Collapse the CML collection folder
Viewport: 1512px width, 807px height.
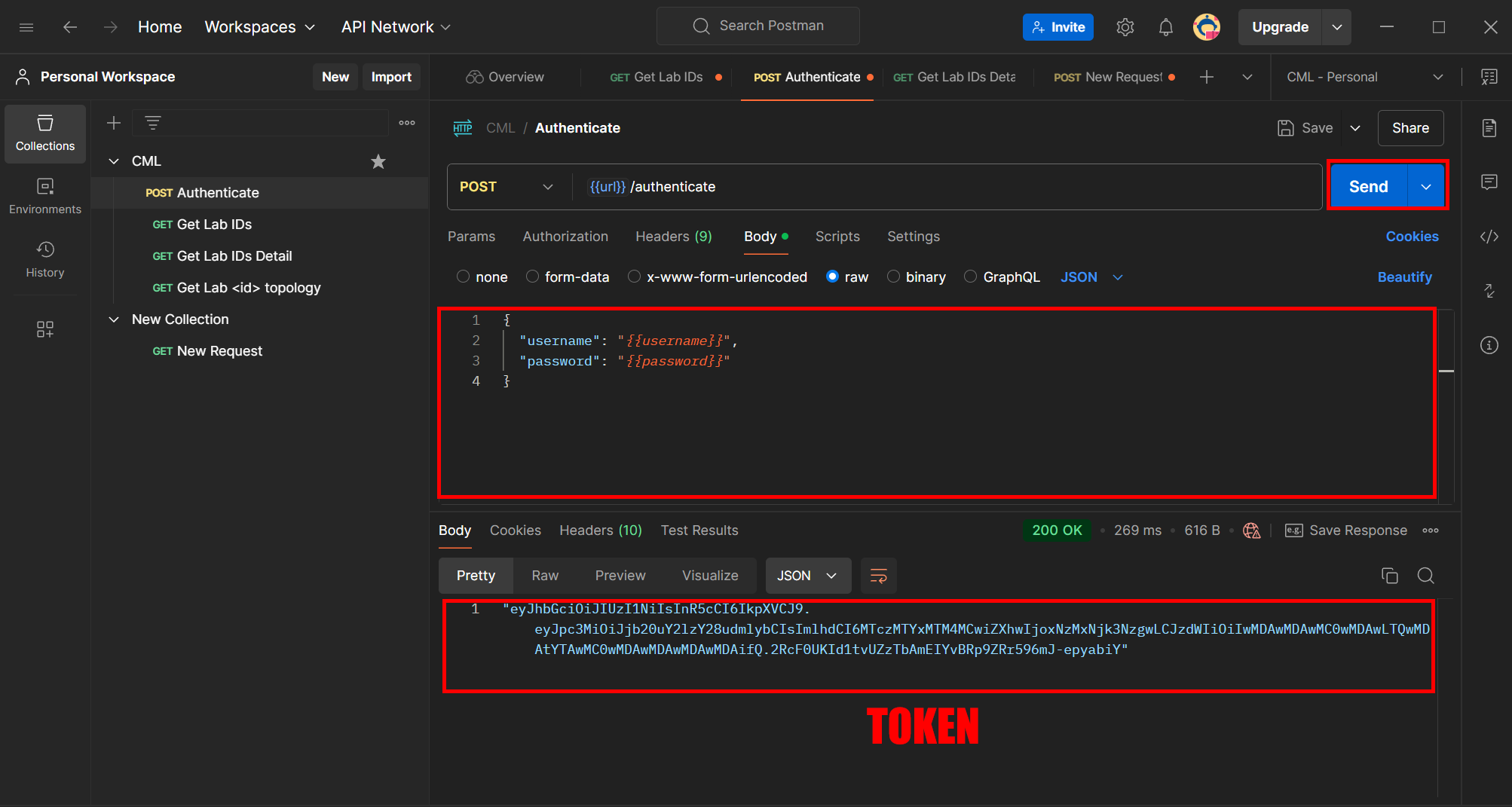pos(114,161)
